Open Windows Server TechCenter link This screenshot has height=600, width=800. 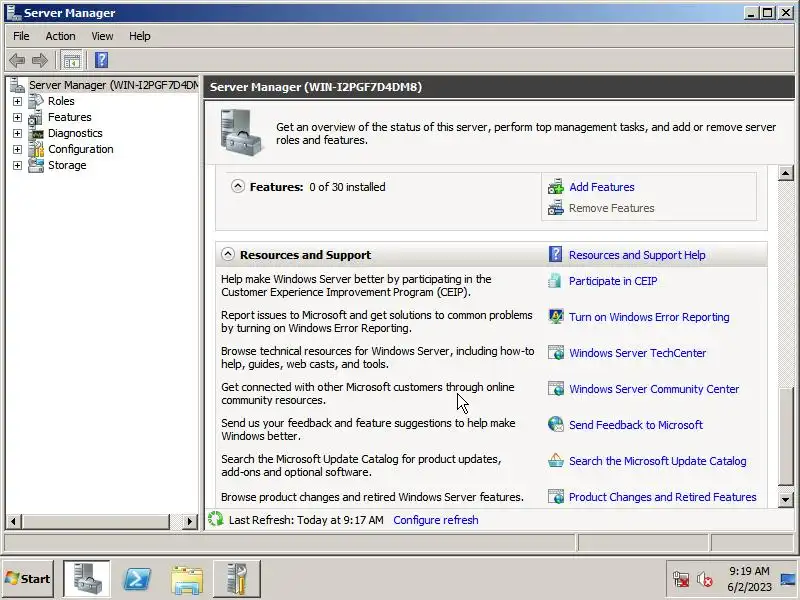pyautogui.click(x=637, y=353)
